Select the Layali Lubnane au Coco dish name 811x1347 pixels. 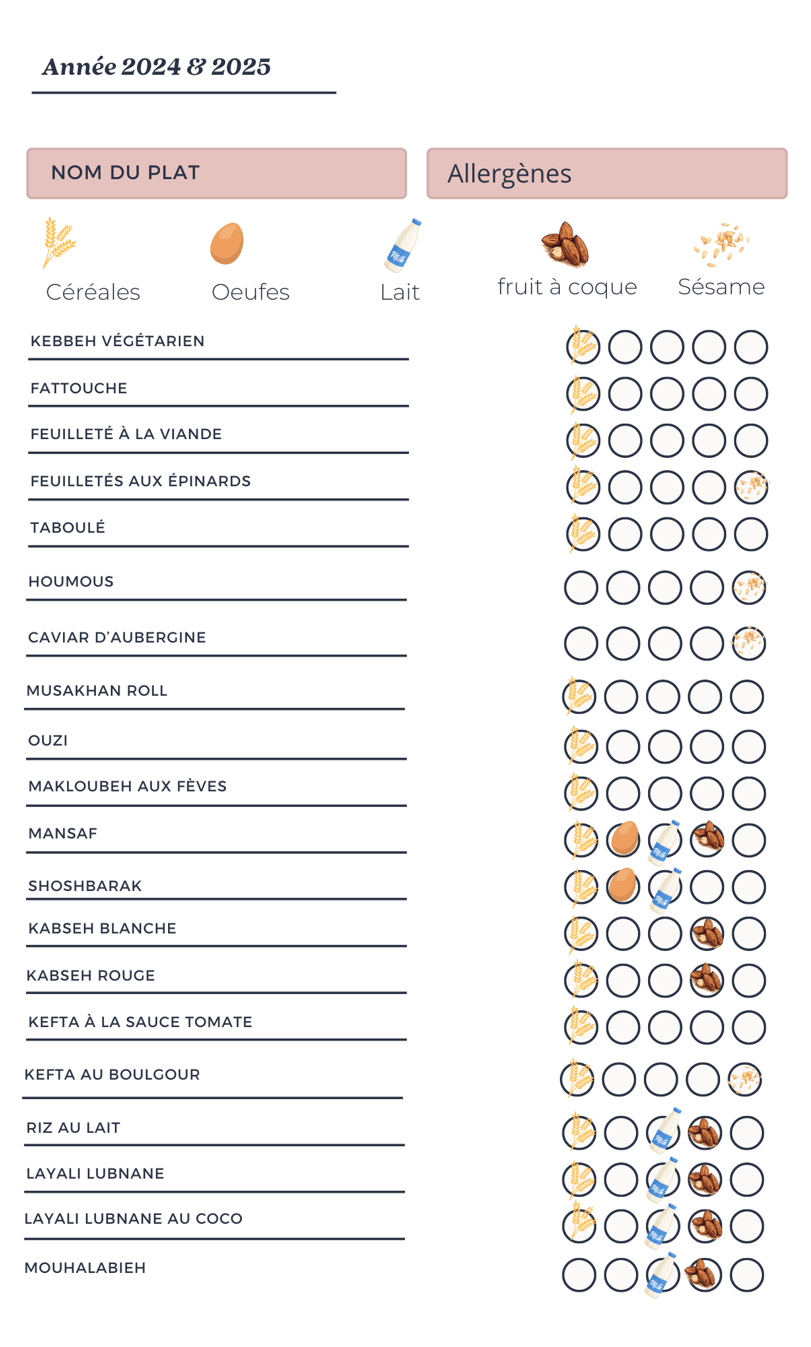[133, 1219]
